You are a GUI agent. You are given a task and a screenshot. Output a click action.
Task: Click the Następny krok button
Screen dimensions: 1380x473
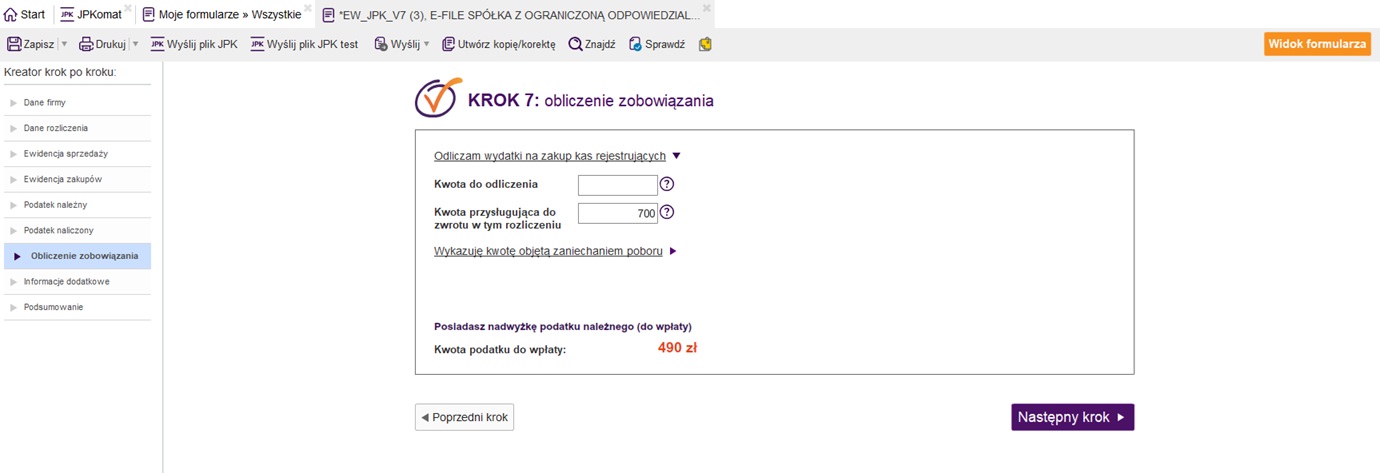(1072, 417)
